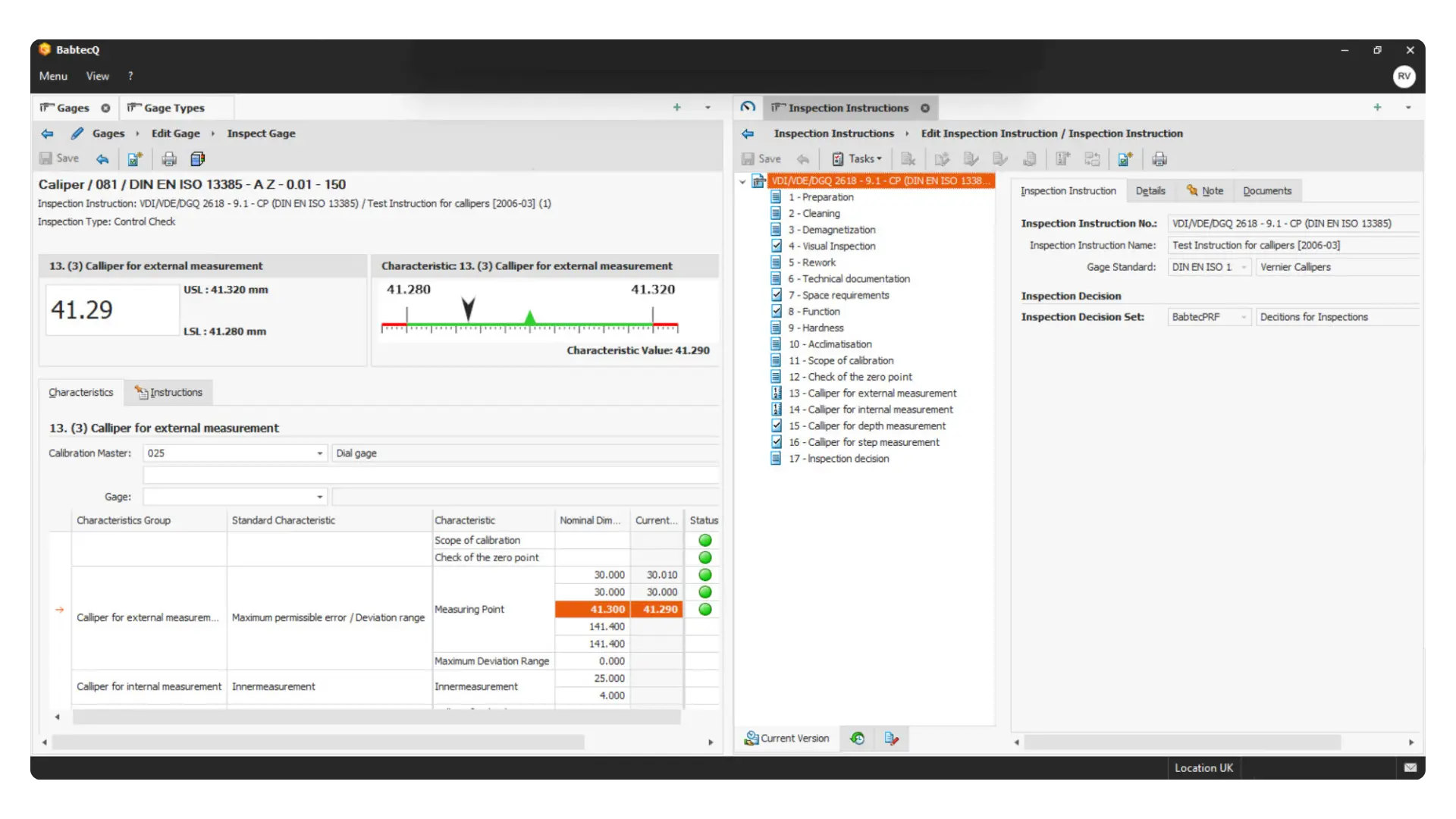Click the fourth greyed step icon after Tasks

click(1000, 158)
